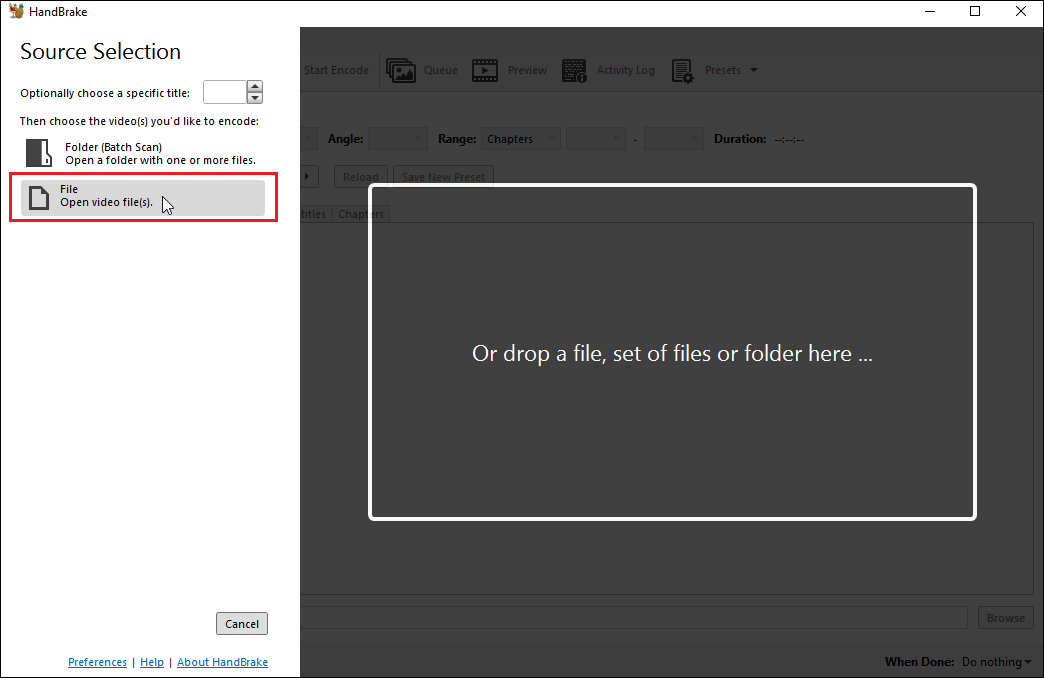The height and width of the screenshot is (678, 1044).
Task: Choose File Open video file(s) option
Action: pyautogui.click(x=143, y=197)
